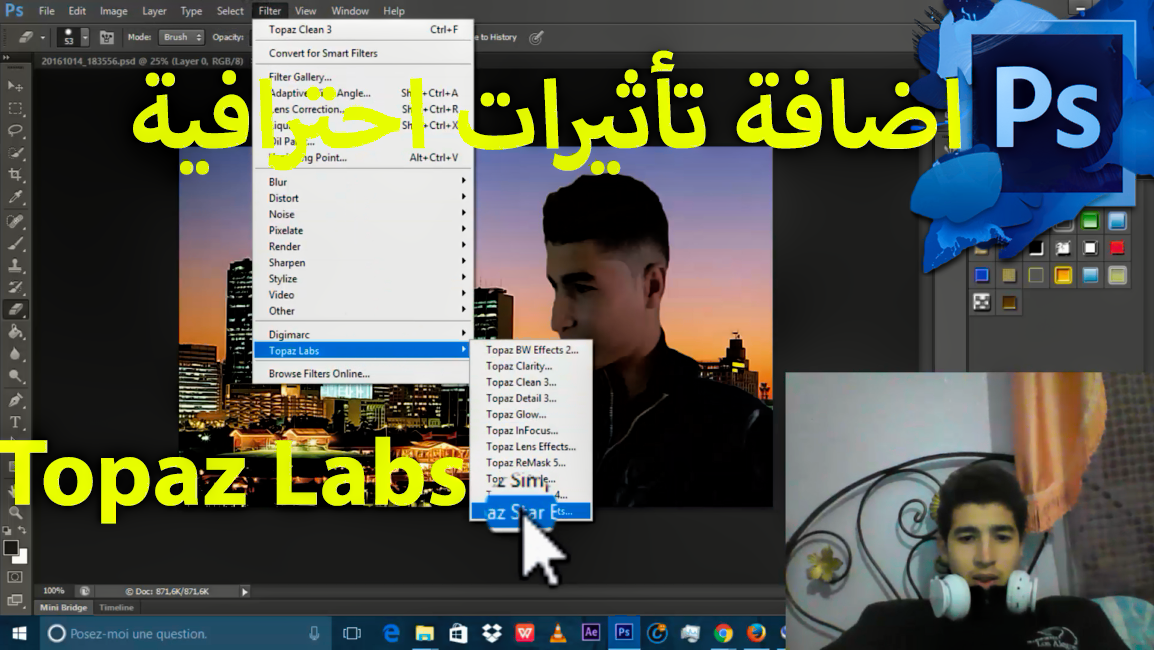Open the status bar info arrow

pyautogui.click(x=245, y=591)
